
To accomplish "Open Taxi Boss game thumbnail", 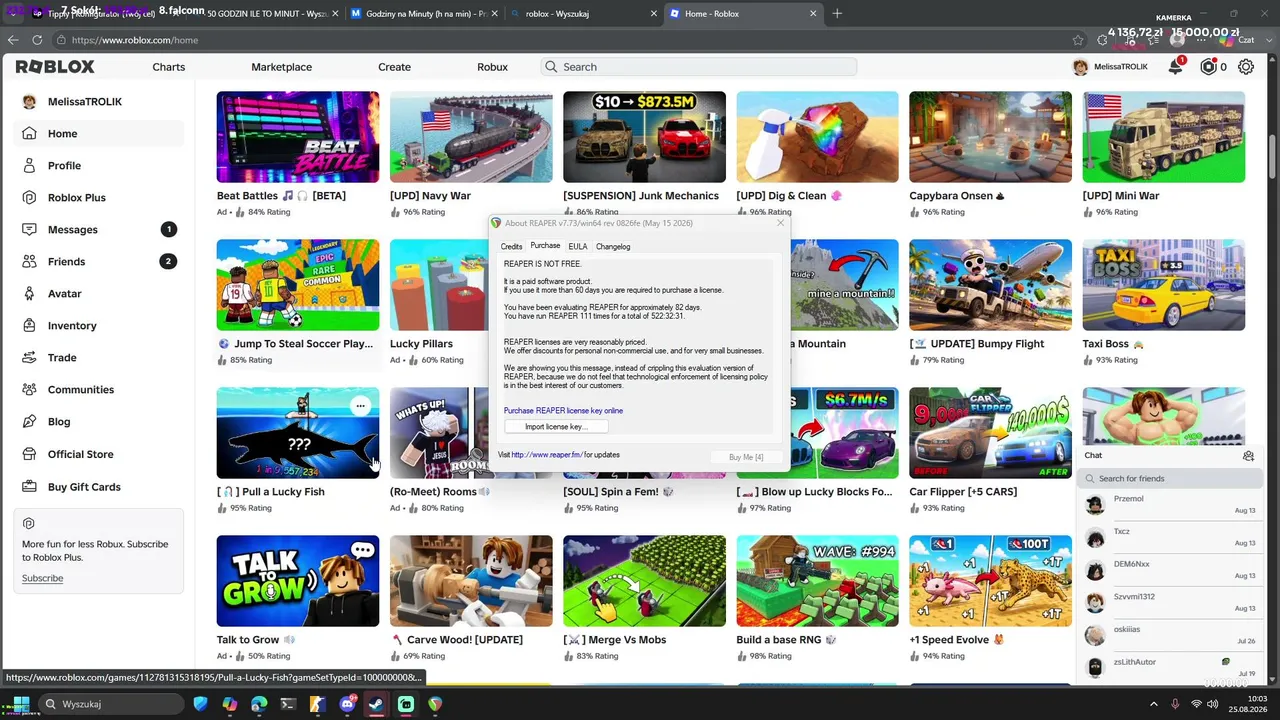I will tap(1164, 285).
